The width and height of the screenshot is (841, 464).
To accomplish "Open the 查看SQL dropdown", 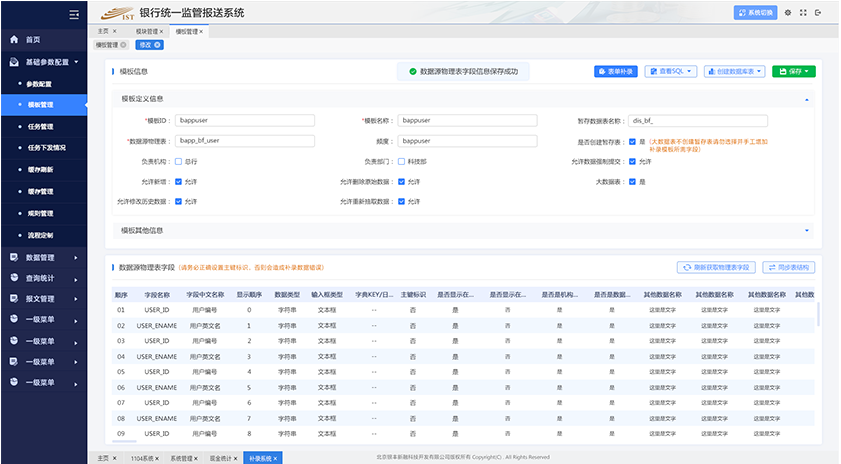I will tap(670, 72).
